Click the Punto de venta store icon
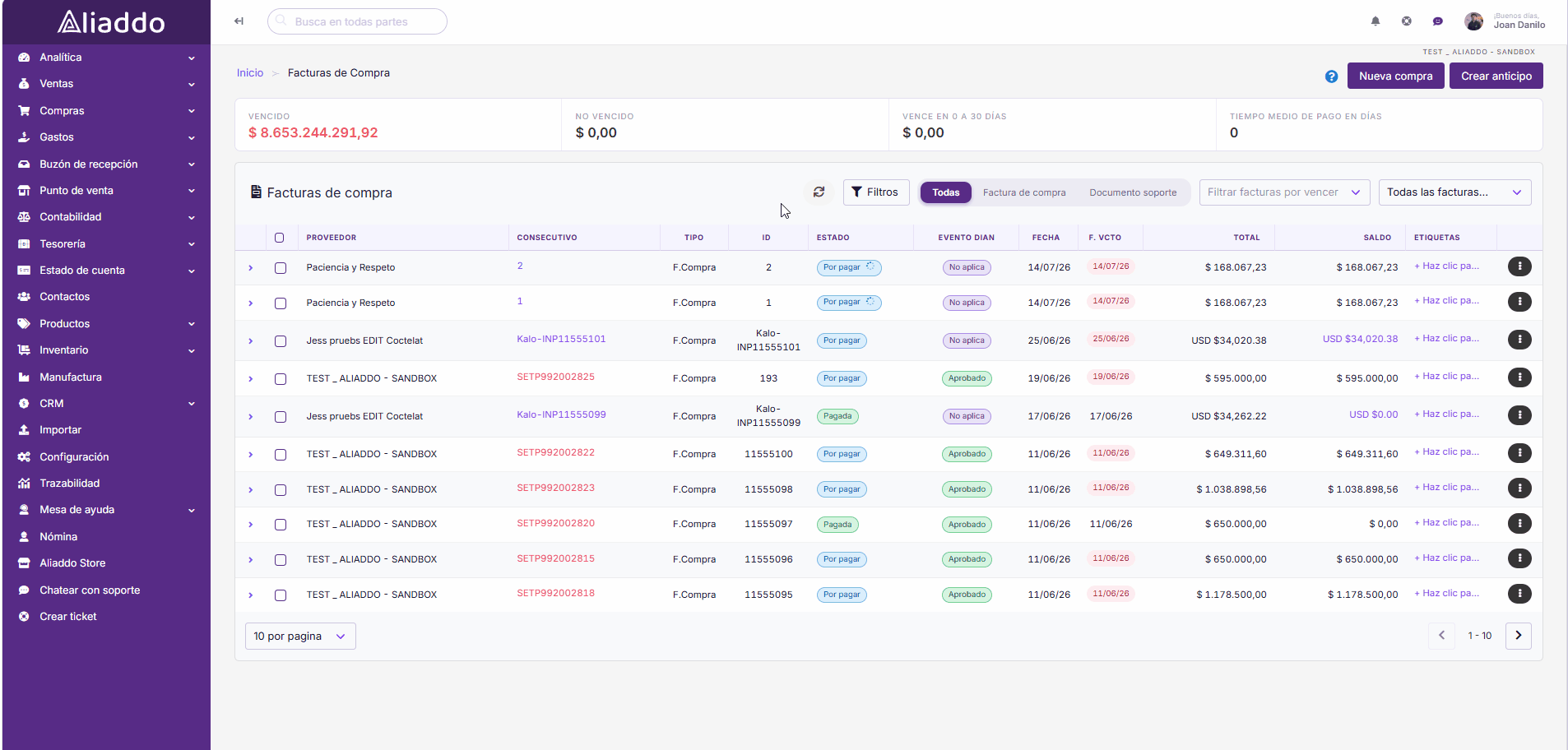1568x750 pixels. click(x=24, y=191)
